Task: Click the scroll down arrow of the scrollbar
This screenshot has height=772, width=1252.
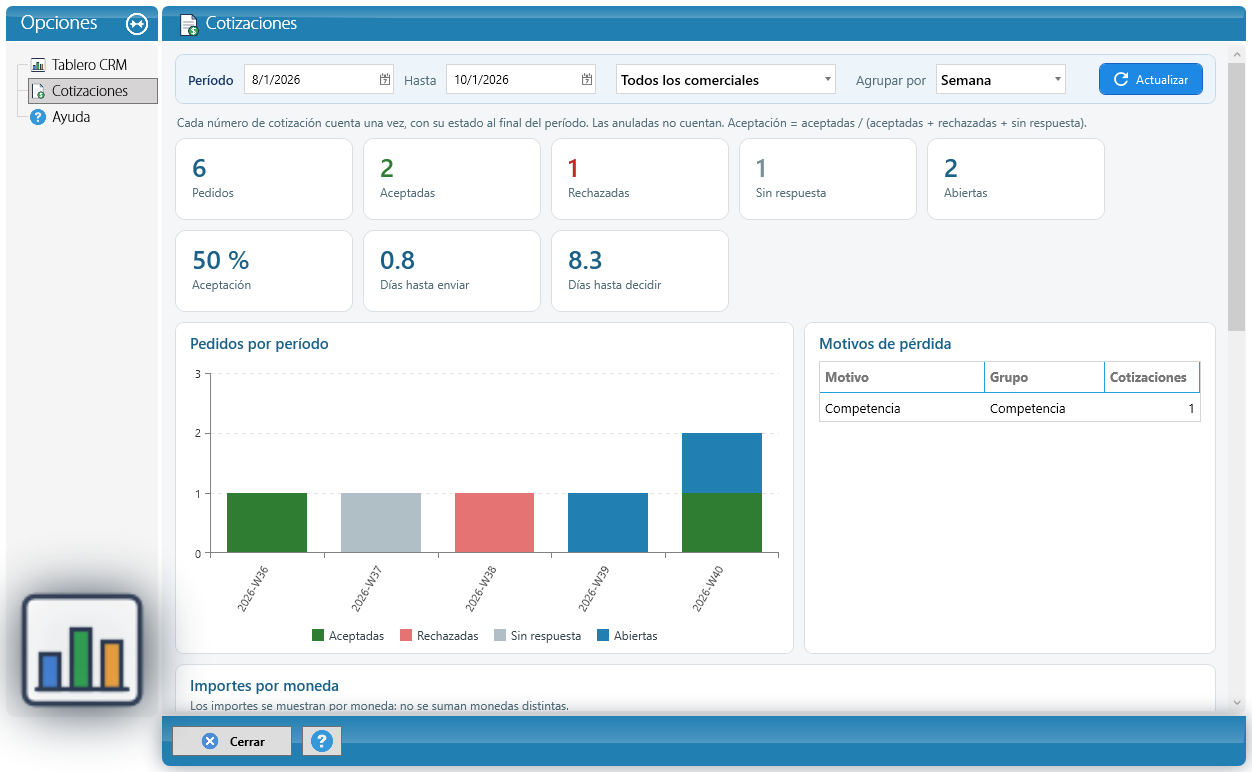Action: 1237,703
